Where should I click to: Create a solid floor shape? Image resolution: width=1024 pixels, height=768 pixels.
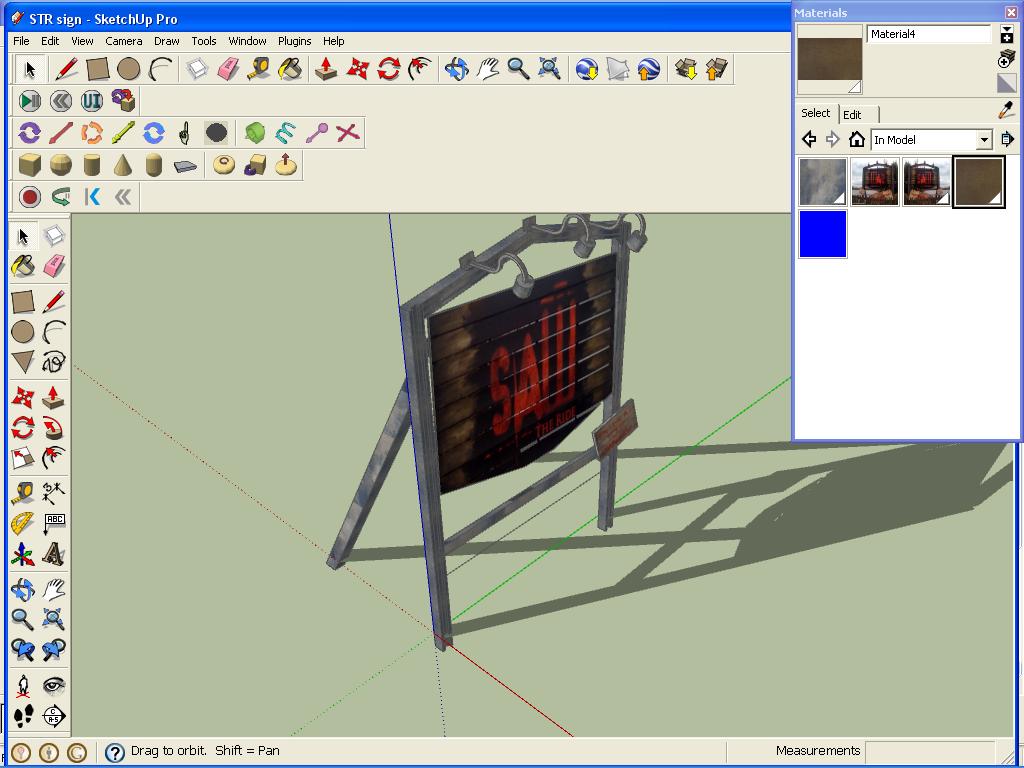point(186,166)
